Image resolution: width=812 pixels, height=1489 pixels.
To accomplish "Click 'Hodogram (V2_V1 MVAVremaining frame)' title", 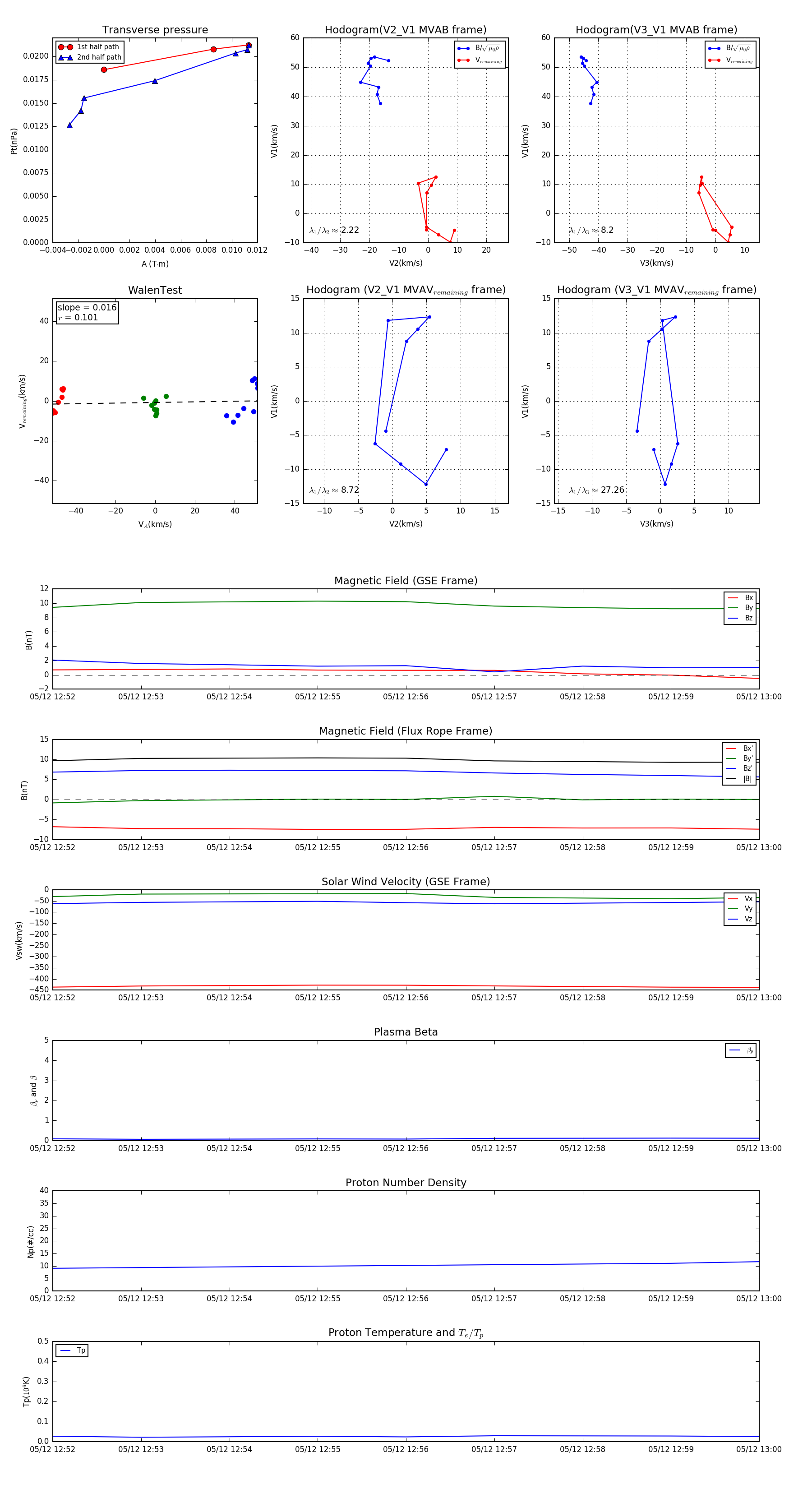I will pyautogui.click(x=406, y=290).
